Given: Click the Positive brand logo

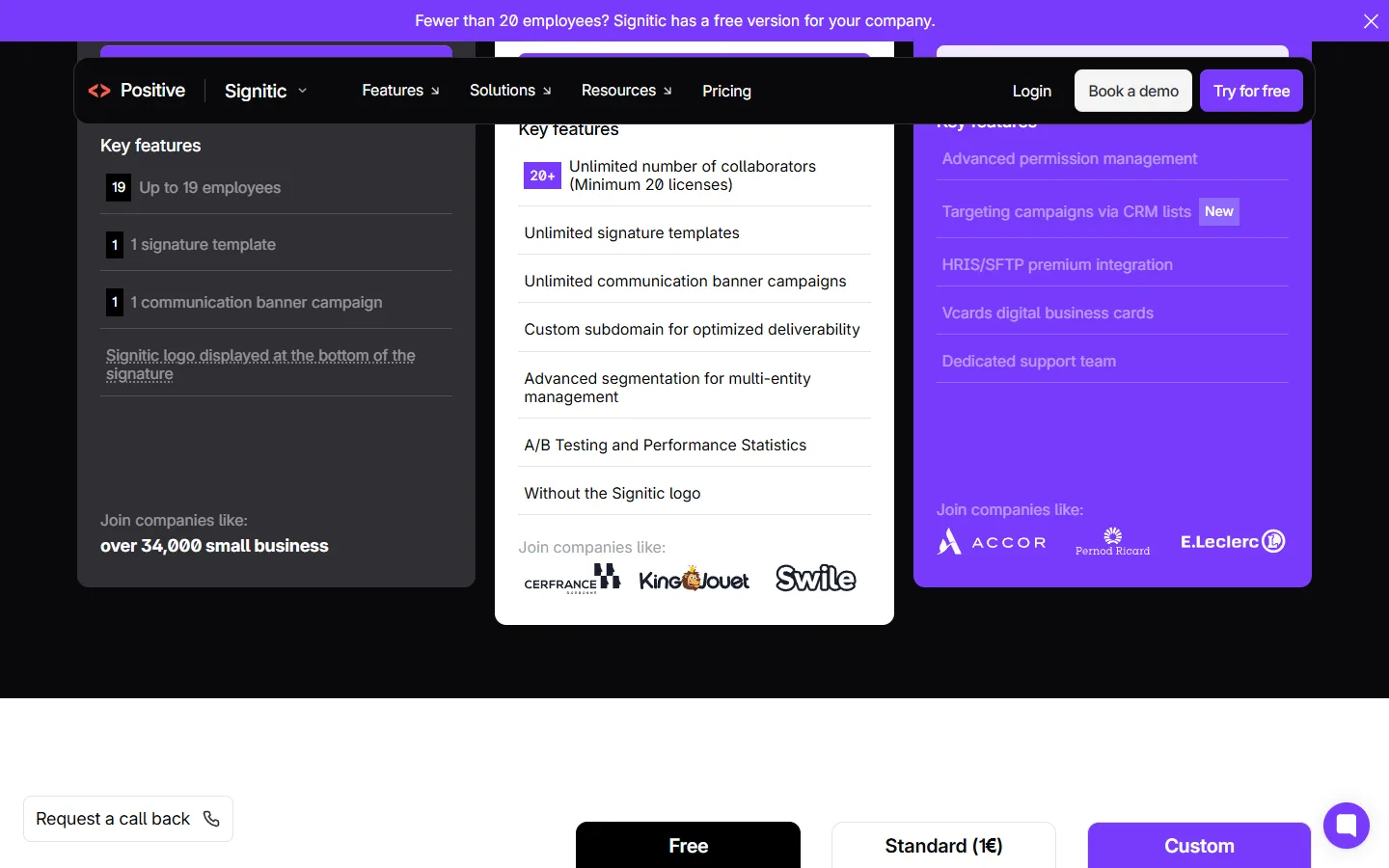Looking at the screenshot, I should click(136, 91).
